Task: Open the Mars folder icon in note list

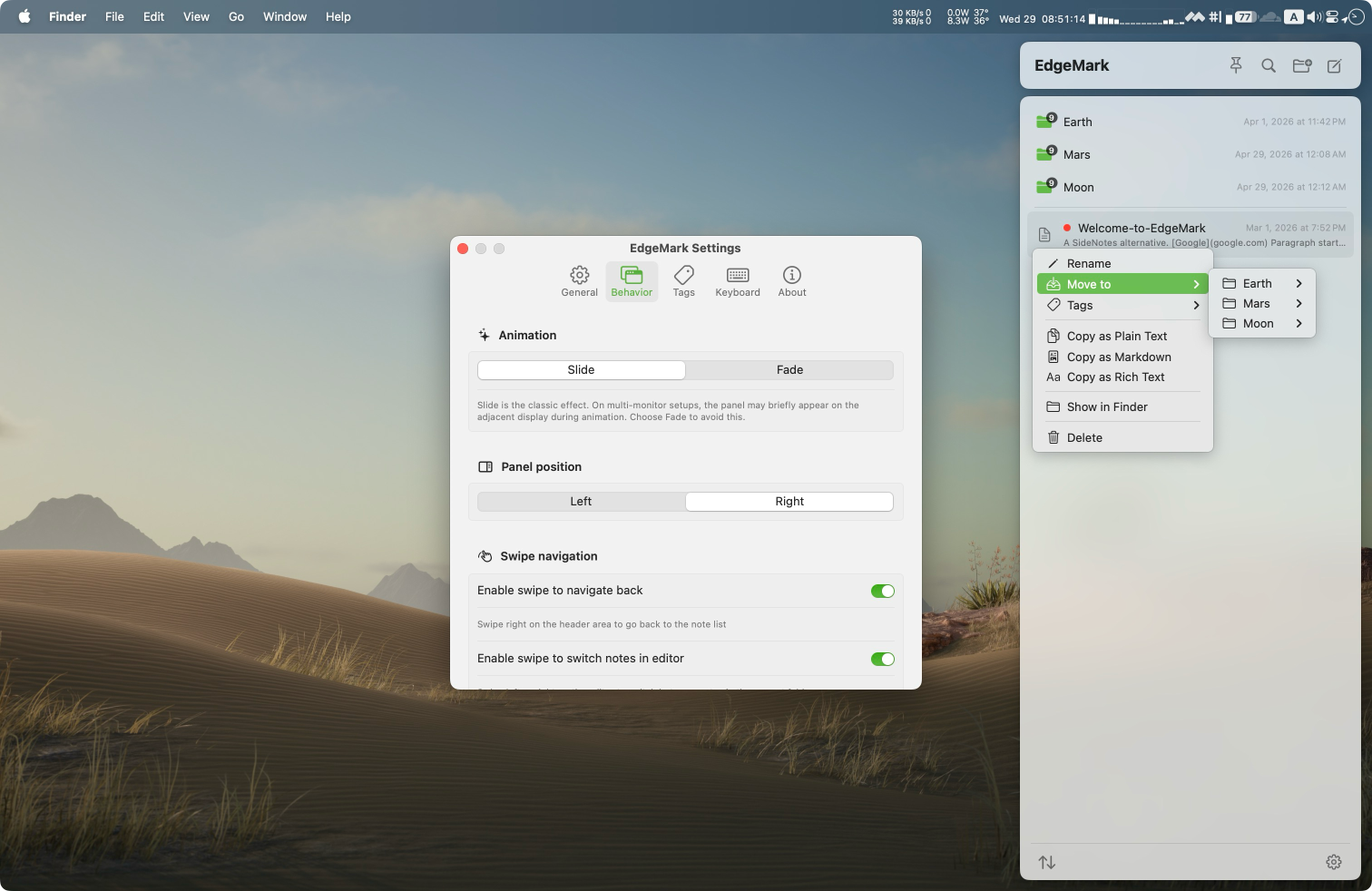Action: coord(1045,153)
